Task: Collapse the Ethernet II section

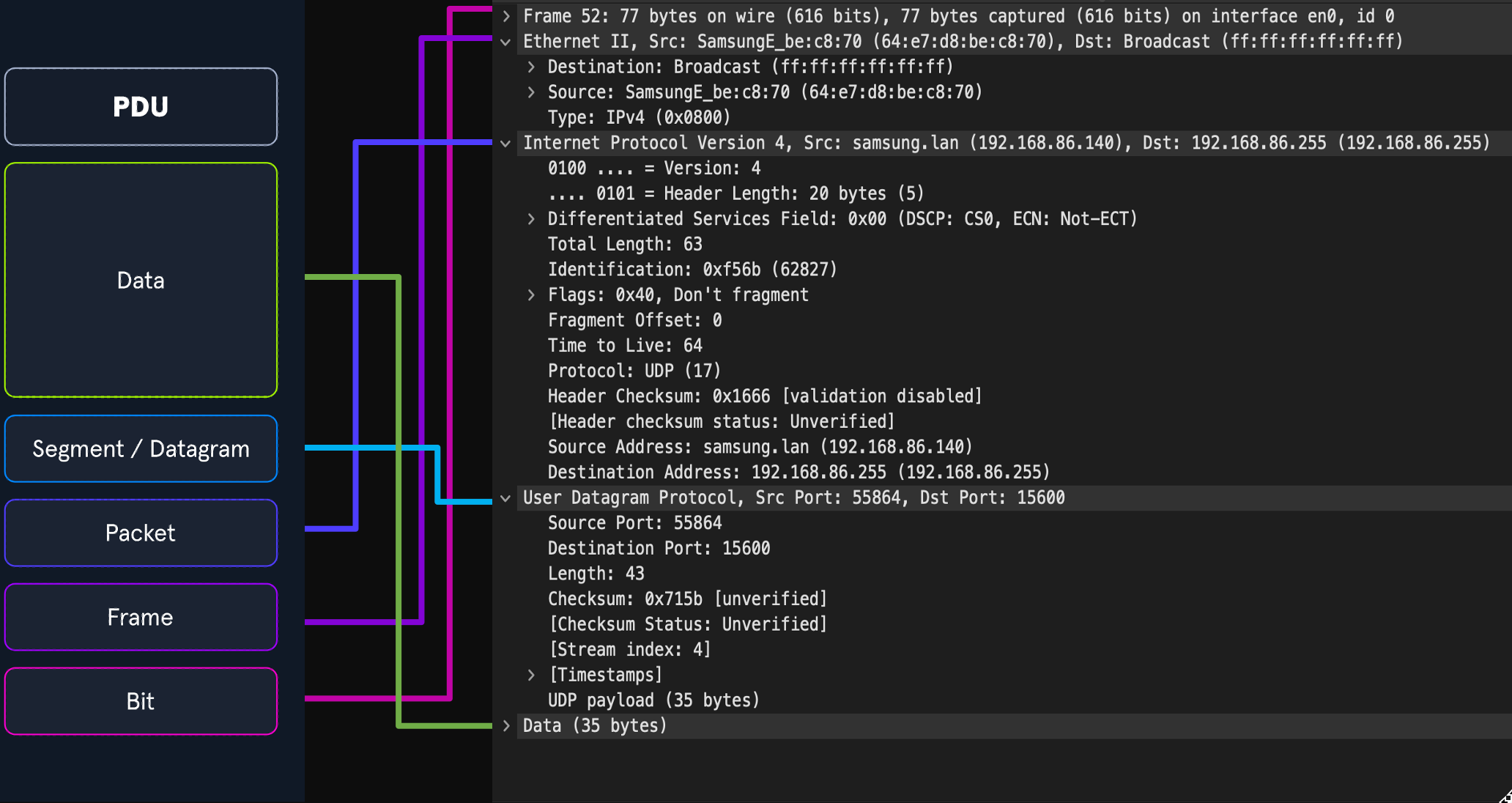Action: (505, 42)
